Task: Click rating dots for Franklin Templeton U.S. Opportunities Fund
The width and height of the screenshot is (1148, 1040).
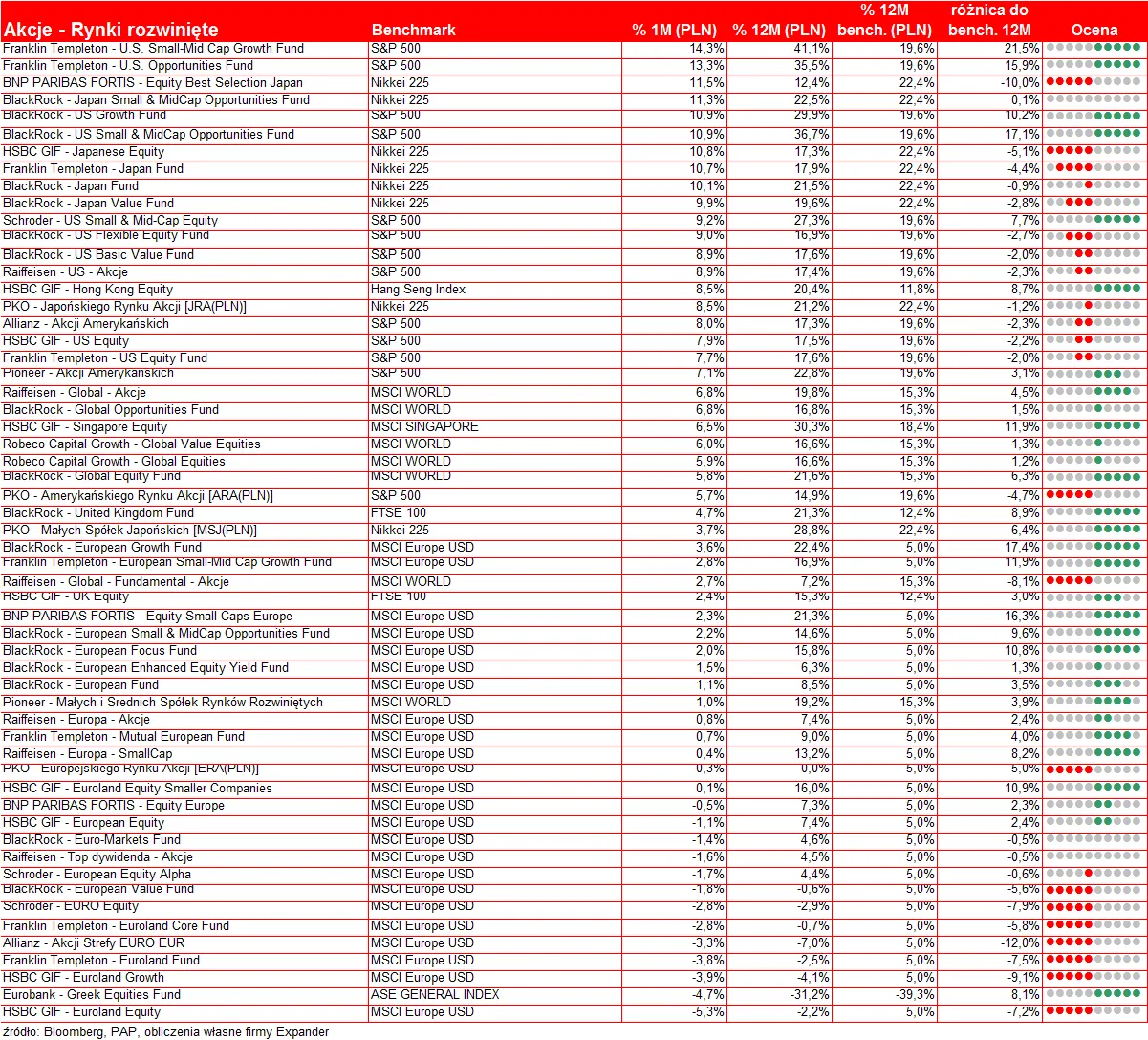Action: point(1094,65)
